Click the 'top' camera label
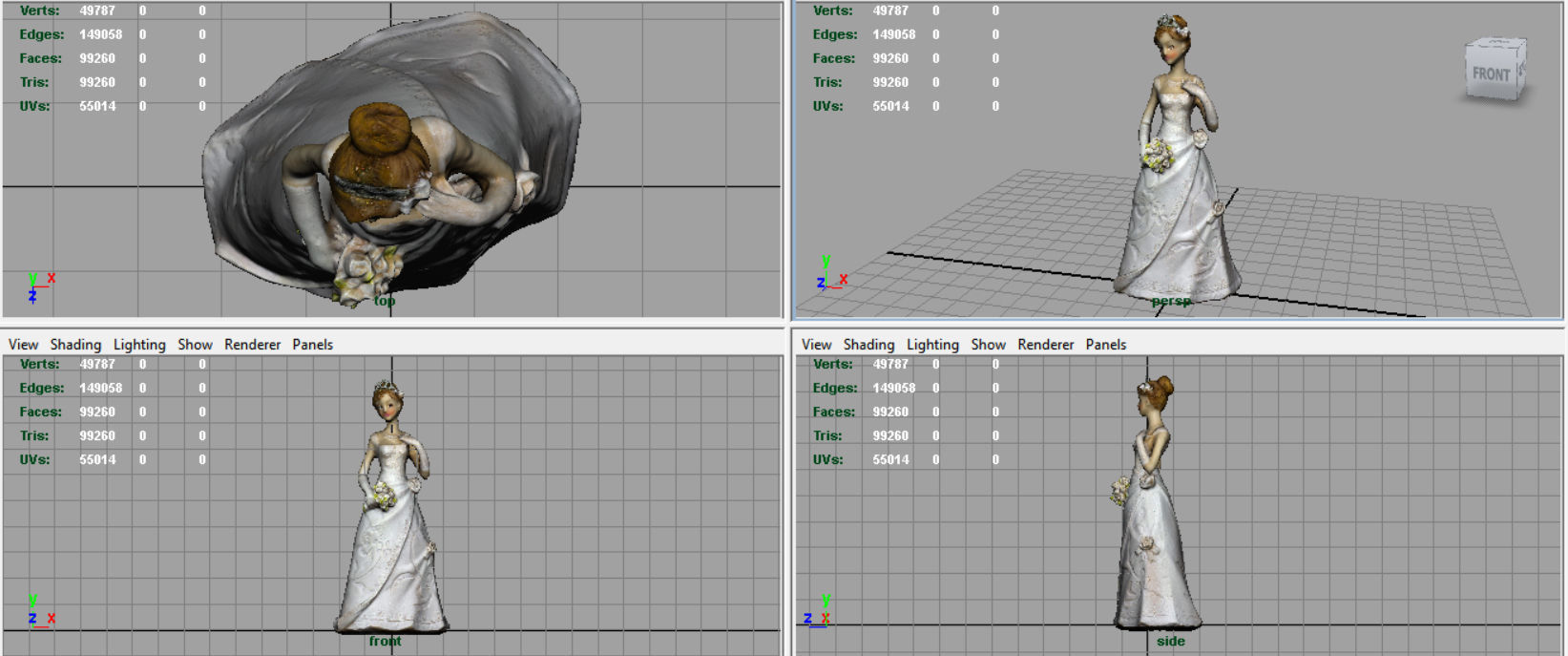 tap(385, 301)
